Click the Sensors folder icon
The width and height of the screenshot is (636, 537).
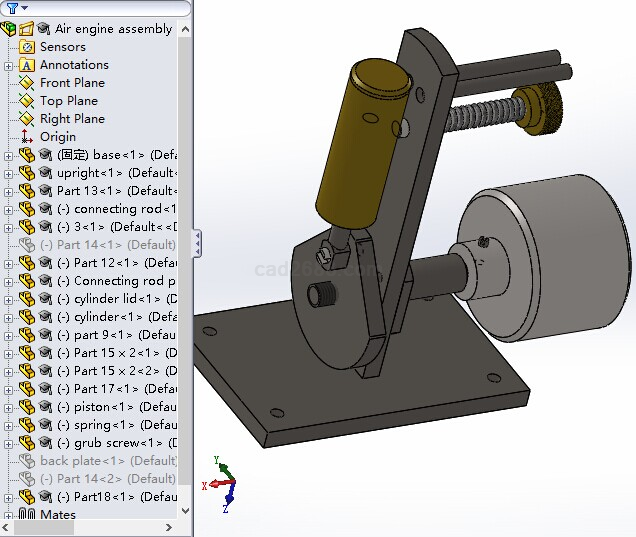[27, 47]
